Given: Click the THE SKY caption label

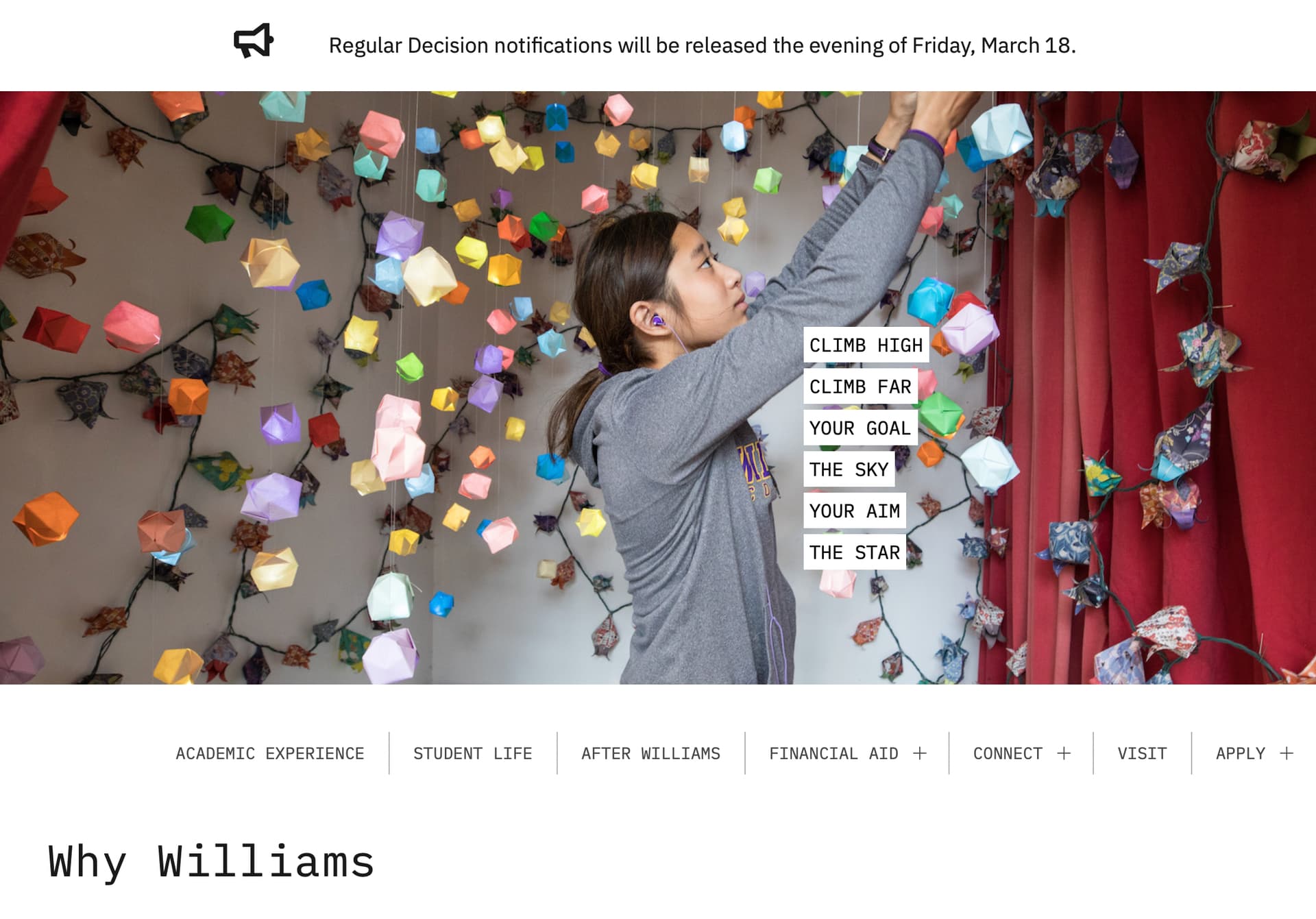Looking at the screenshot, I should pos(849,469).
